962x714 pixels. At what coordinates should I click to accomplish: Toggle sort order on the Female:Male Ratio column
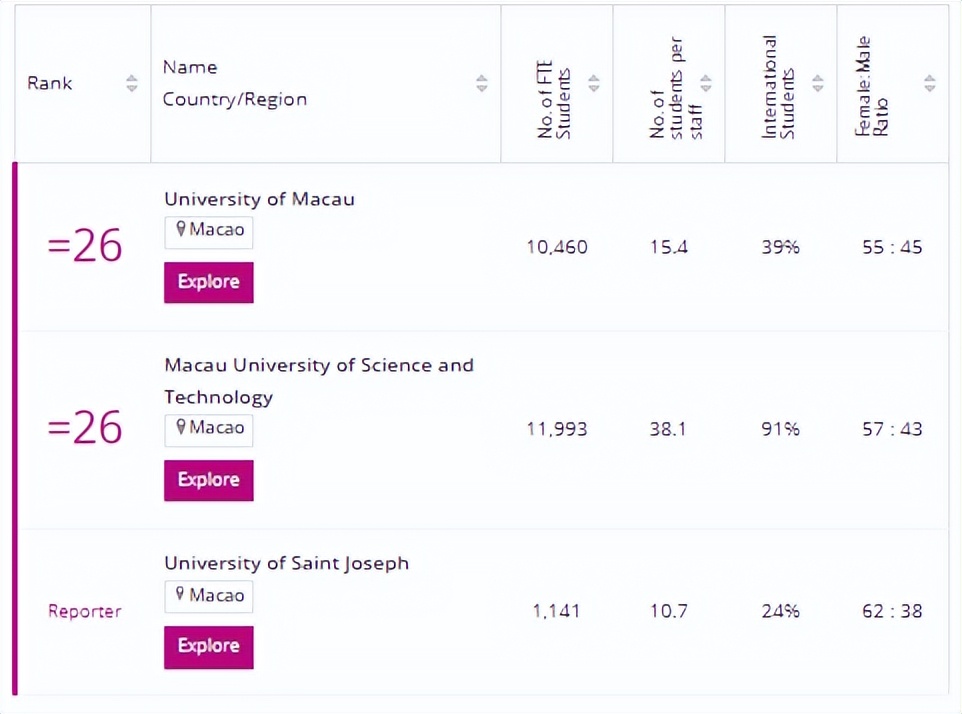[930, 84]
